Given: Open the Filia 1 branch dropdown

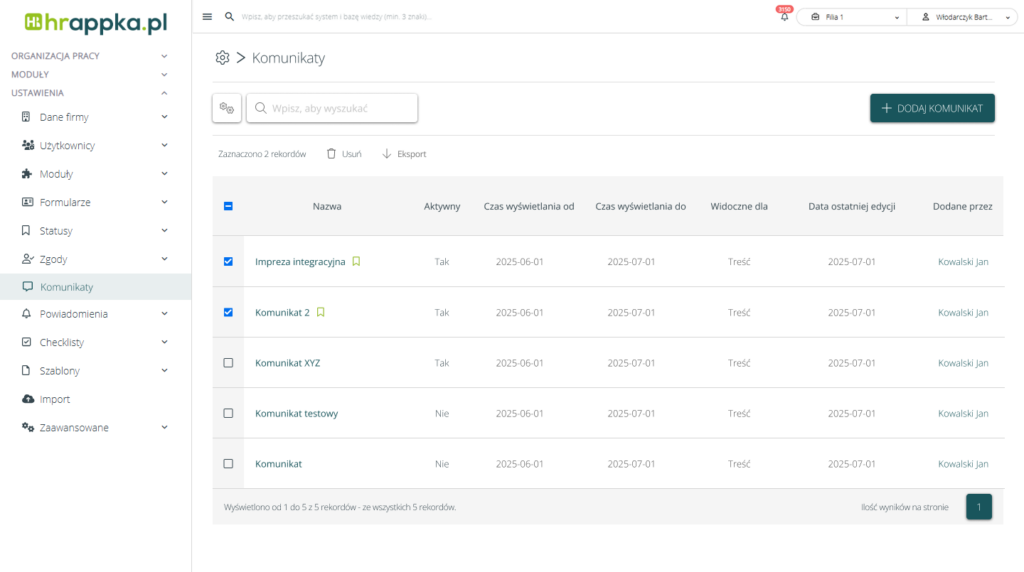Looking at the screenshot, I should 851,17.
